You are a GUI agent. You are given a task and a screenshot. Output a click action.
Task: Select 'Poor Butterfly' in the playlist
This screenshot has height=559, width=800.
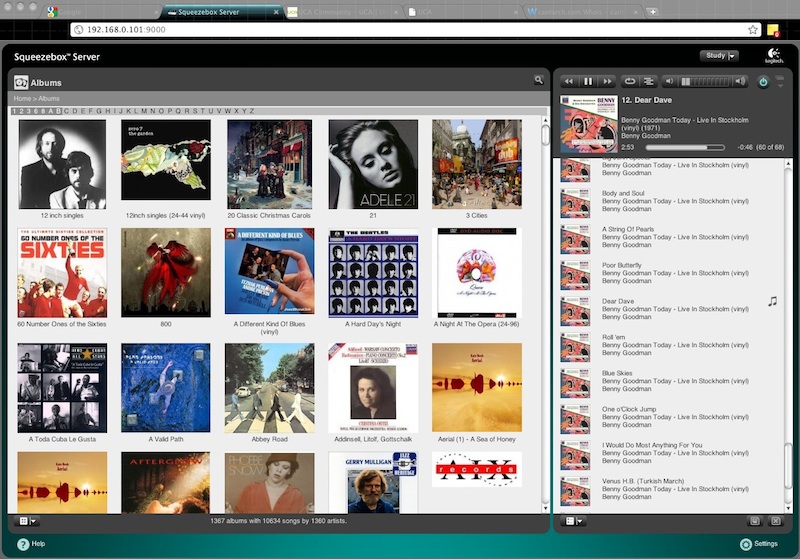coord(672,273)
